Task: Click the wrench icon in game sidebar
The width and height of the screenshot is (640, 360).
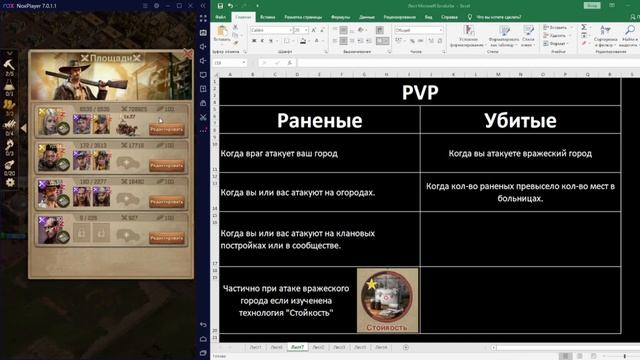Action: pyautogui.click(x=9, y=144)
